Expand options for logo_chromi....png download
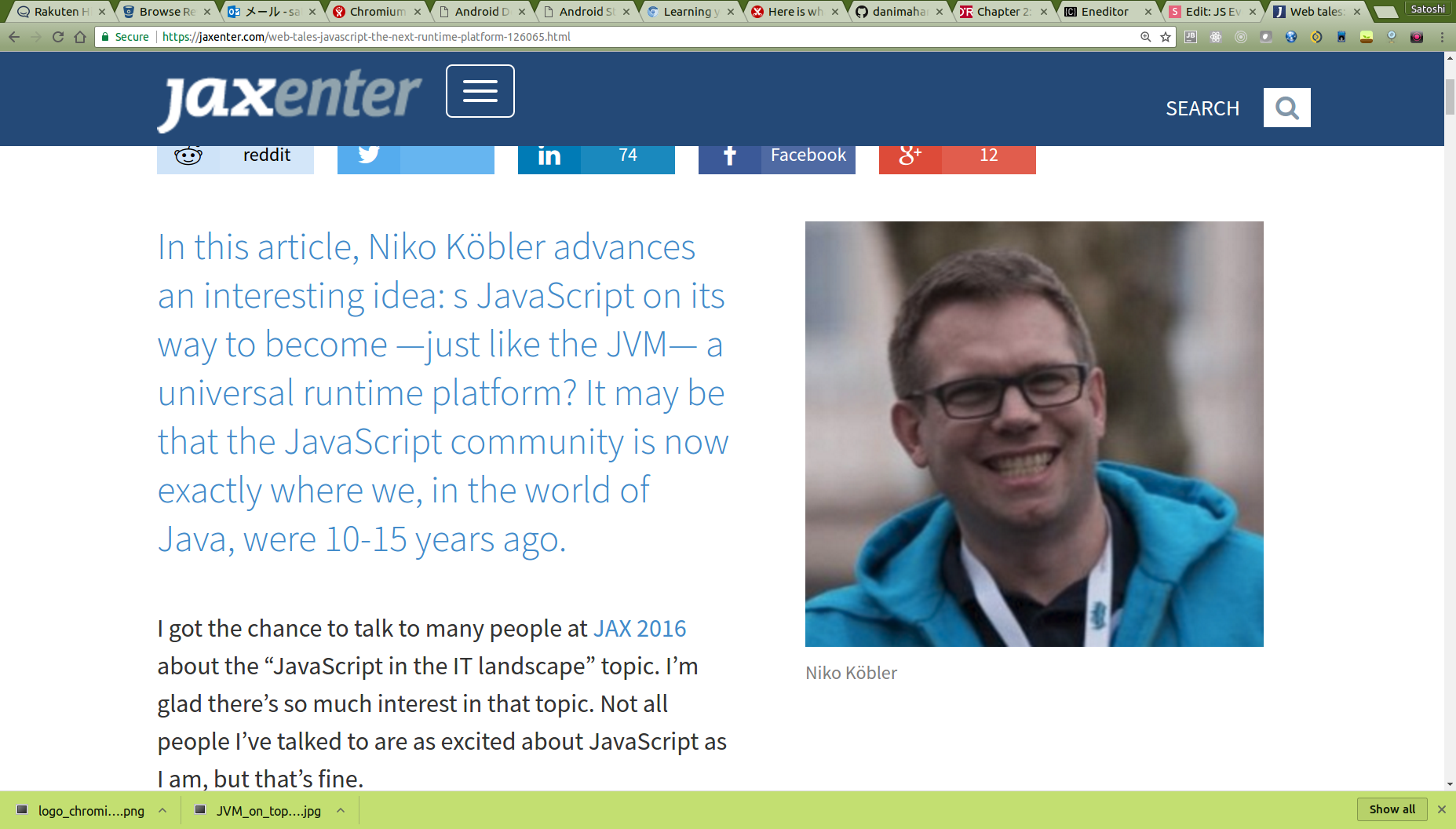Image resolution: width=1456 pixels, height=829 pixels. (x=162, y=810)
